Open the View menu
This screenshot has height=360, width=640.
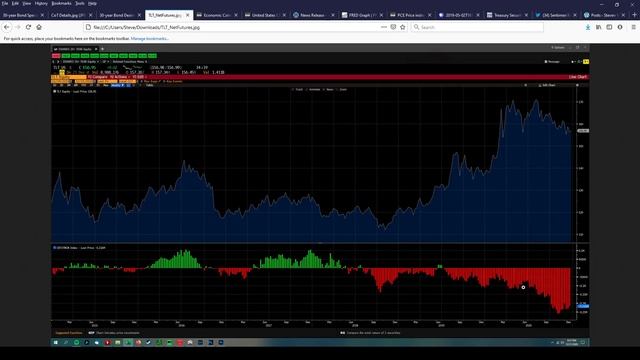(27, 3)
